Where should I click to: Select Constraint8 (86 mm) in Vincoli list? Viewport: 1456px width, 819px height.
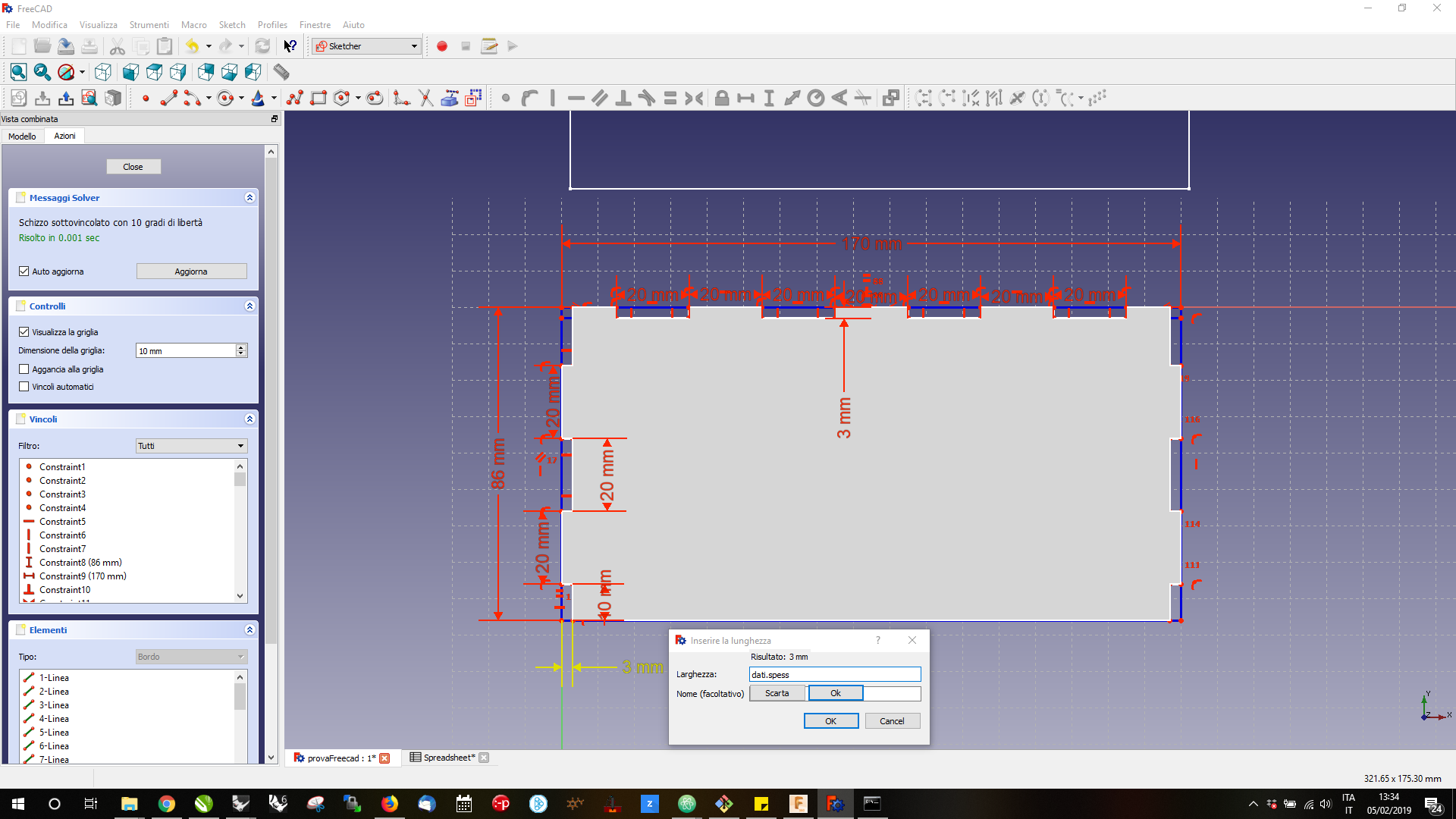click(x=80, y=563)
